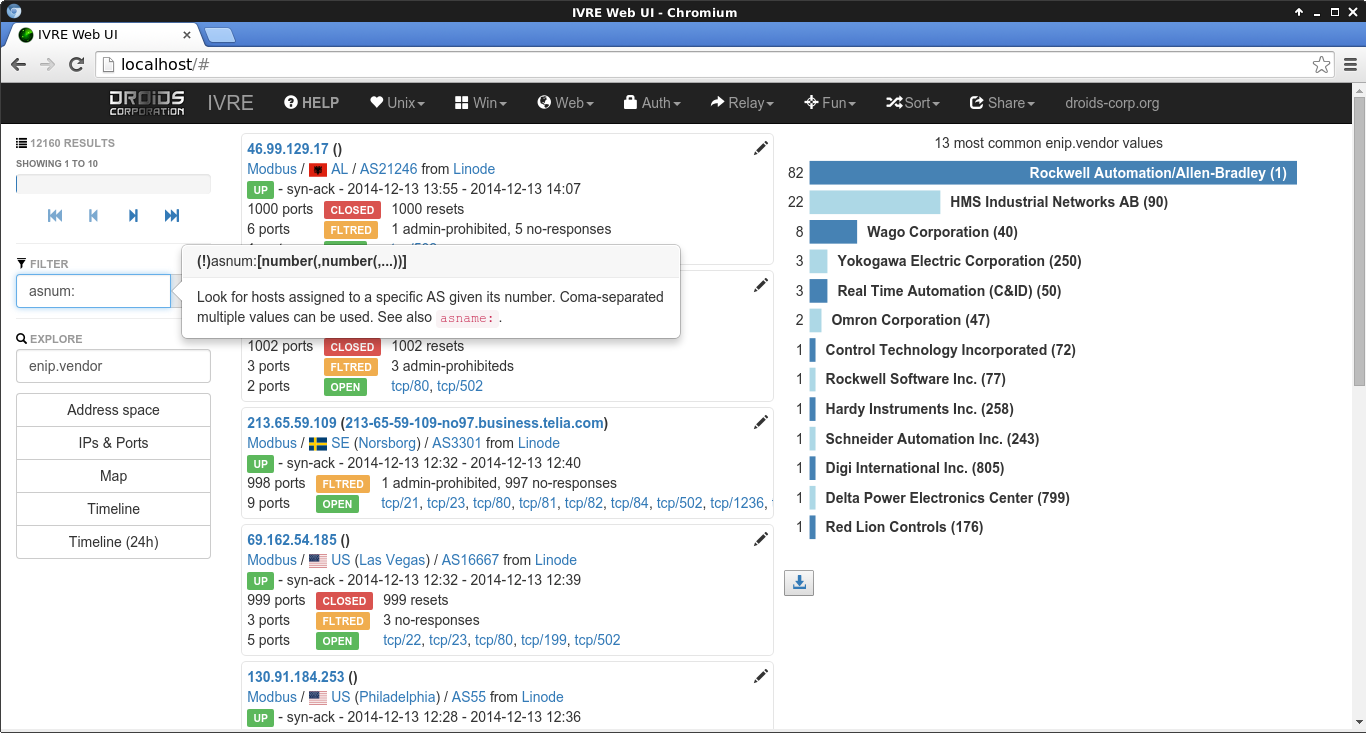Edit host 46.99.129.17 with the pencil icon
The width and height of the screenshot is (1366, 733).
point(761,148)
